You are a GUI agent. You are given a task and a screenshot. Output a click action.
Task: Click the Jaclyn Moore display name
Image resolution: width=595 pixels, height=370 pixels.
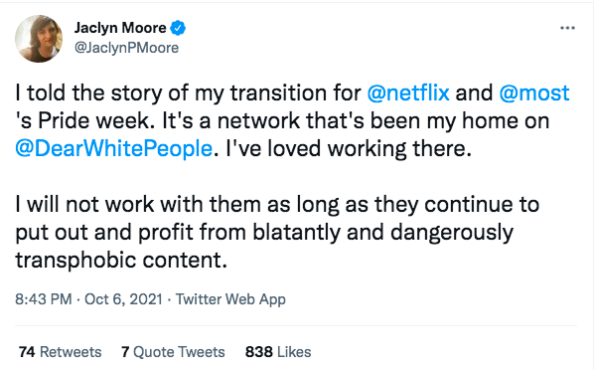pos(120,28)
